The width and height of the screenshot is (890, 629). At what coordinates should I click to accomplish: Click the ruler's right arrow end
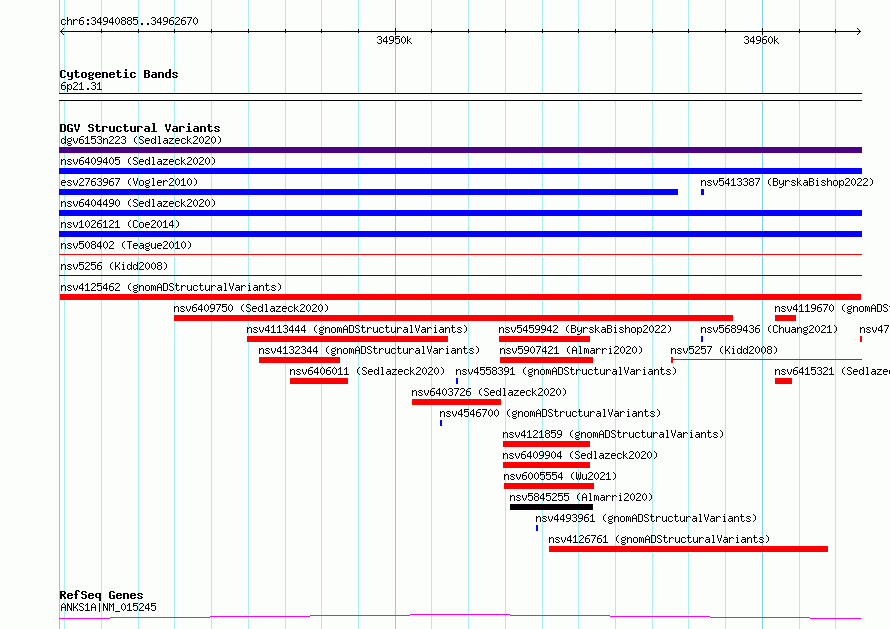click(x=859, y=32)
